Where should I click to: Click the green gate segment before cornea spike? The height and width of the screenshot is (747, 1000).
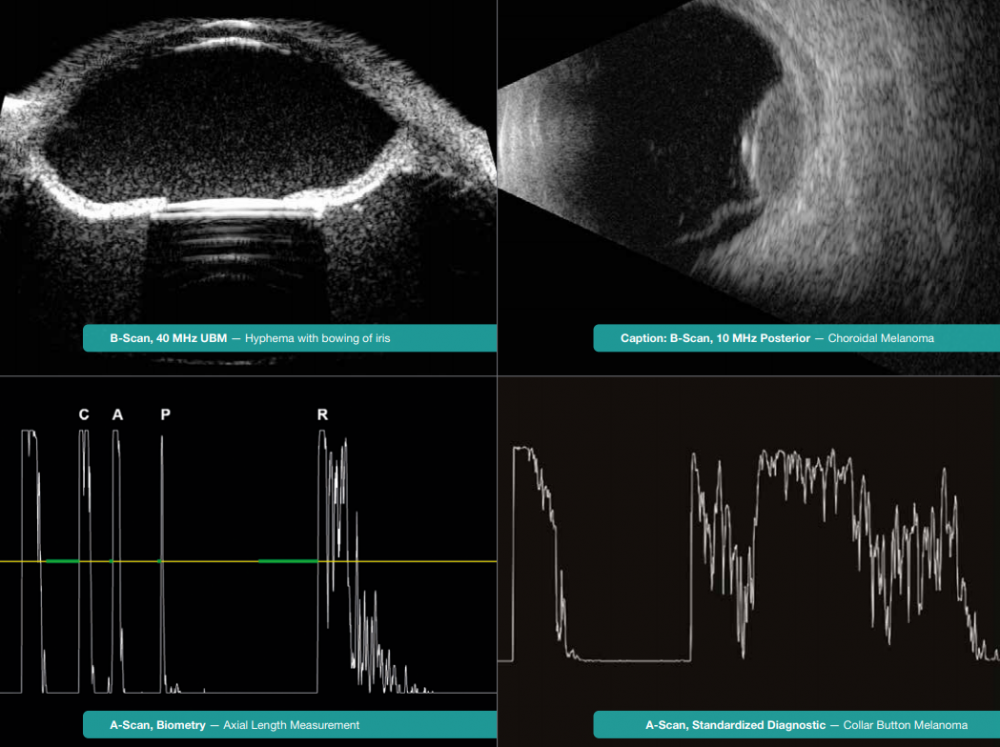(62, 561)
